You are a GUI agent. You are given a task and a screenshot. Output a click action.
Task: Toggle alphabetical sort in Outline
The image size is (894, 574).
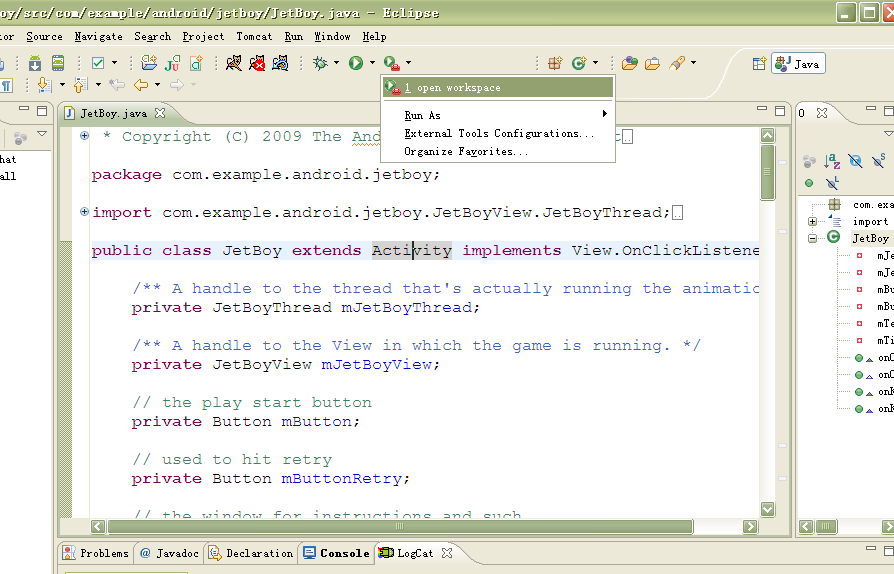click(x=832, y=160)
